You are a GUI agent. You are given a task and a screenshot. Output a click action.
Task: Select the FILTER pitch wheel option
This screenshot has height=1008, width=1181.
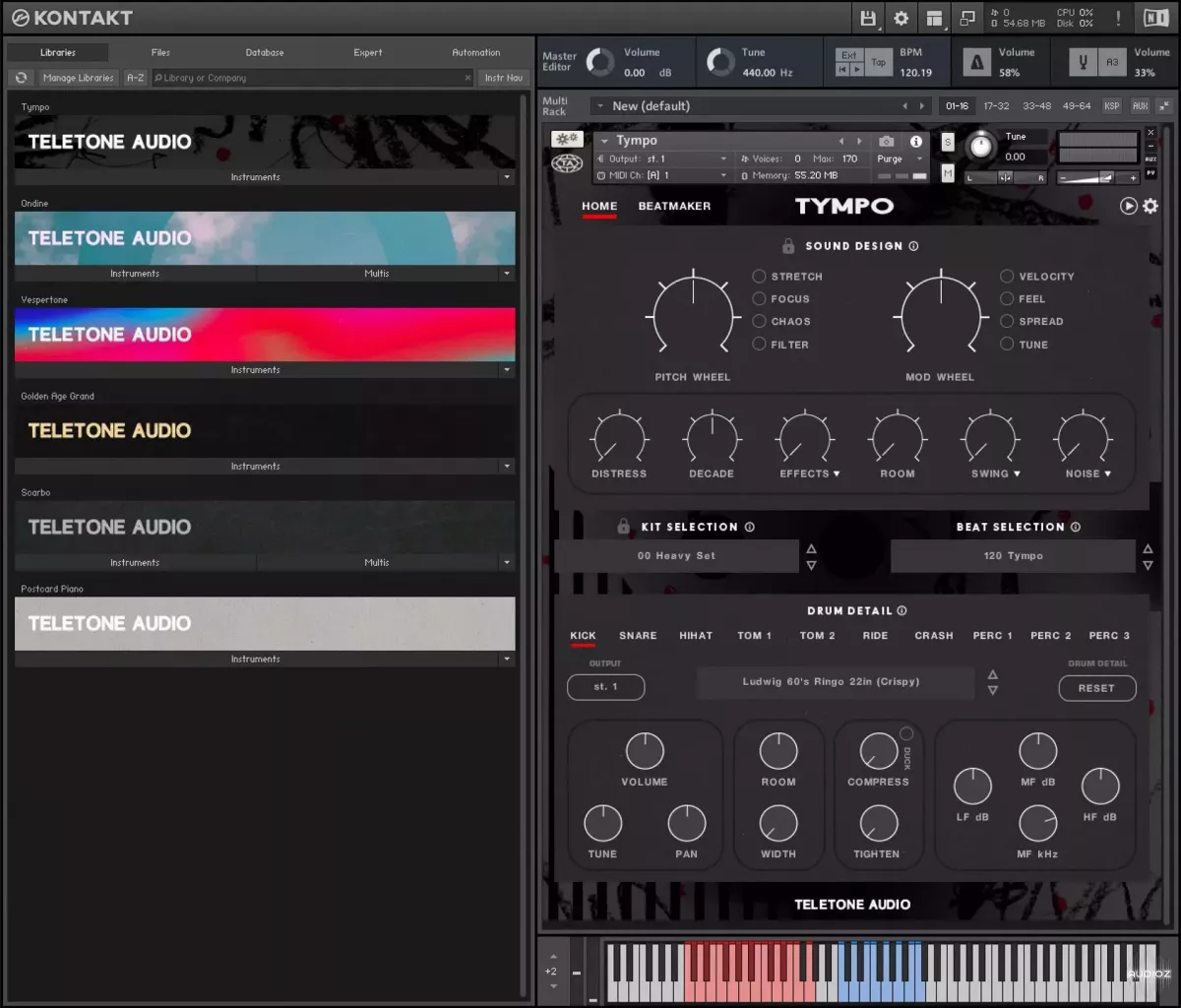click(x=759, y=345)
